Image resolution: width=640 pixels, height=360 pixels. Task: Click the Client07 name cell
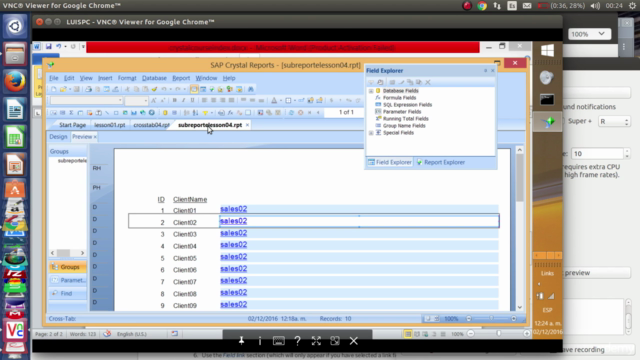(x=184, y=282)
